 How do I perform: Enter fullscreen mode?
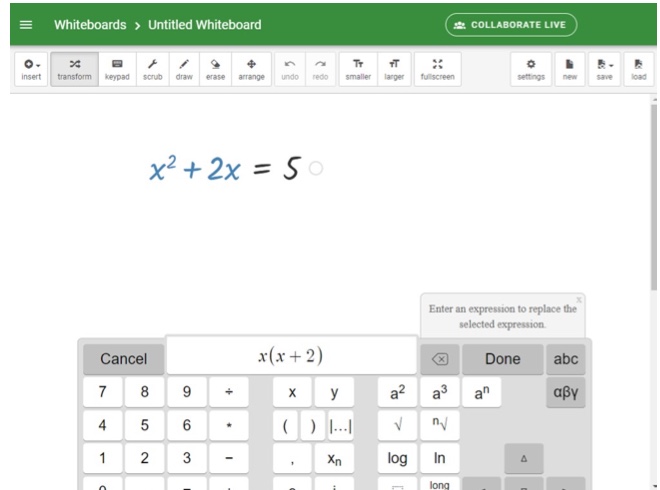(x=438, y=69)
